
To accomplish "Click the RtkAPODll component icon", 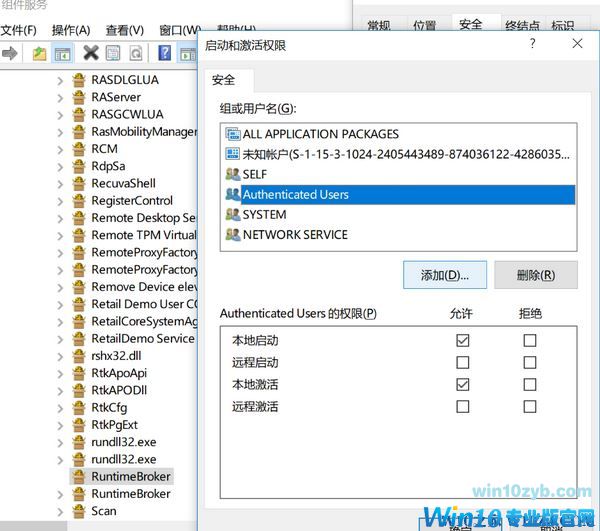I will 79,390.
